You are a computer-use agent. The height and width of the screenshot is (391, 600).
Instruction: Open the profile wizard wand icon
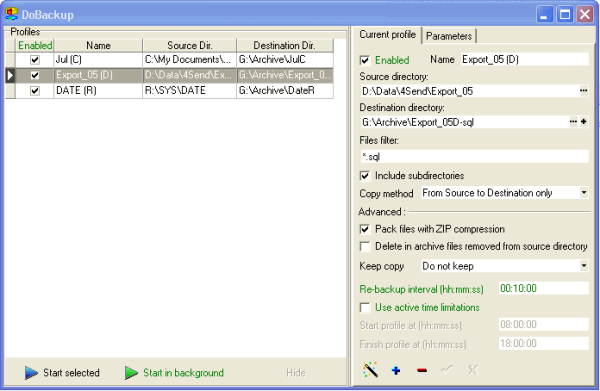(x=370, y=370)
